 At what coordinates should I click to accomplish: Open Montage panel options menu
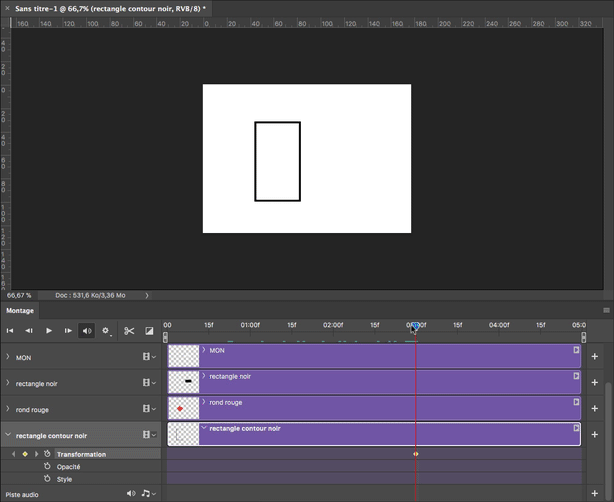pyautogui.click(x=606, y=310)
